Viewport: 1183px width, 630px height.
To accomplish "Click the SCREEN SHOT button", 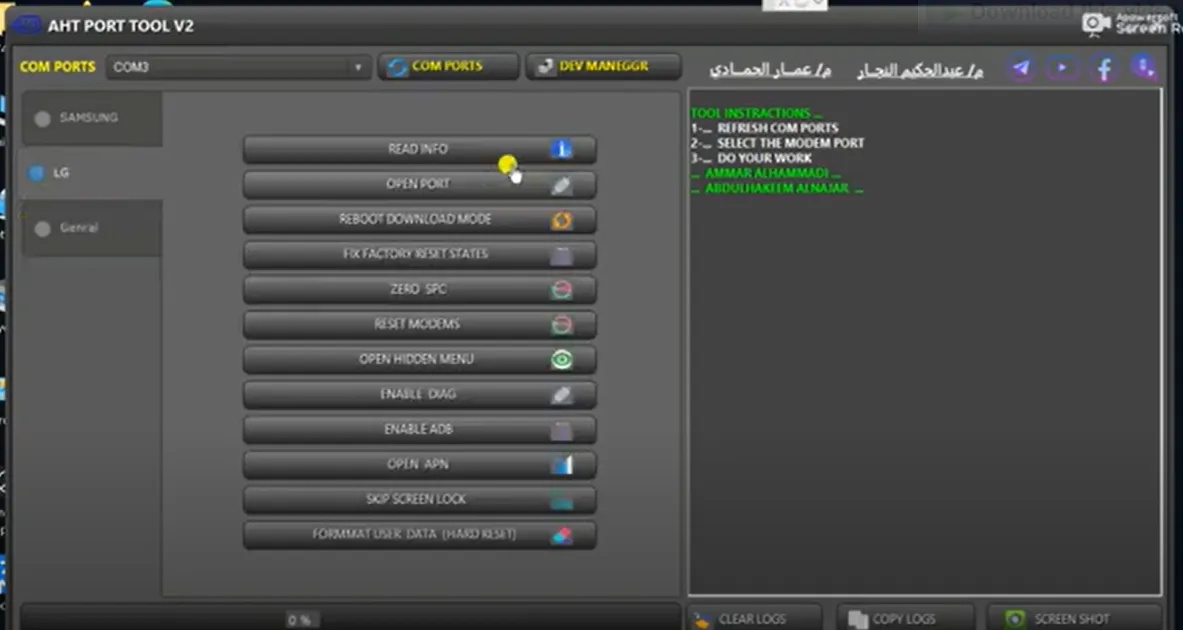I will 1074,619.
